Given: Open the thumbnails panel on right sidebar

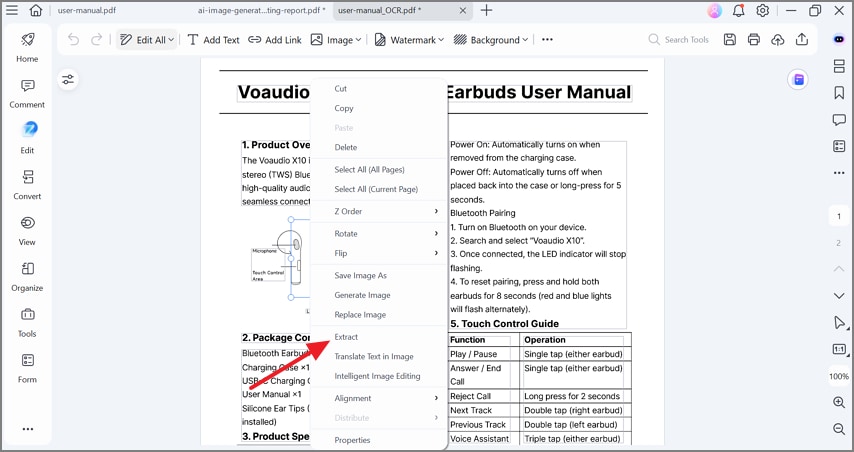Looking at the screenshot, I should coord(839,66).
